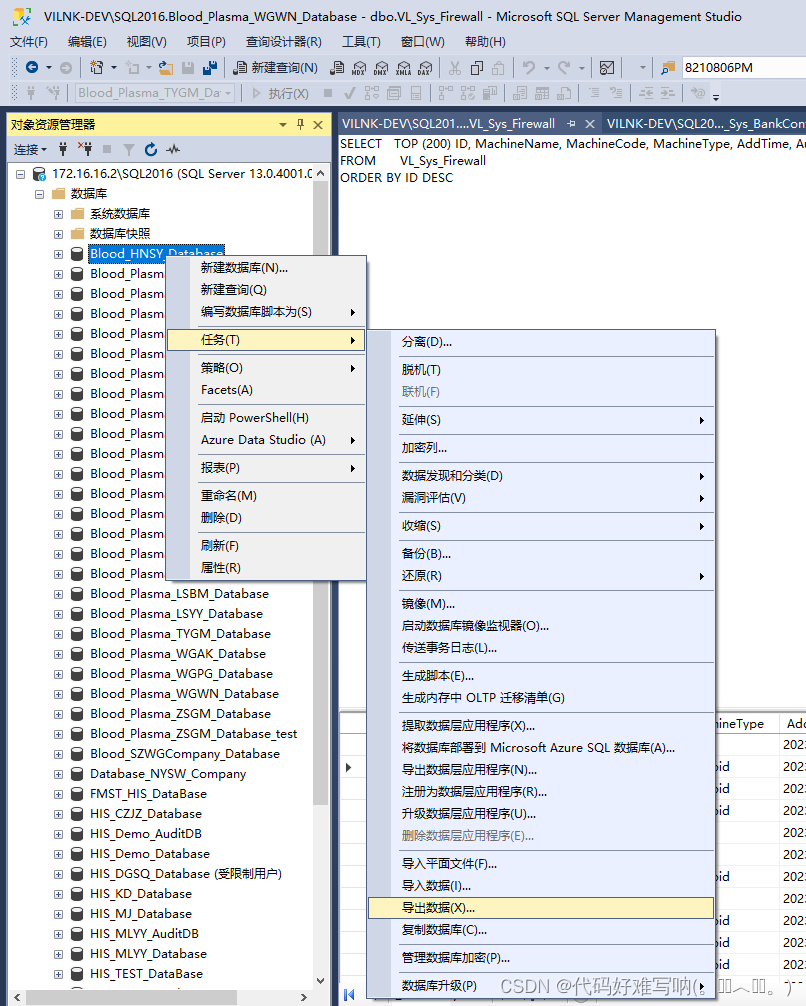The height and width of the screenshot is (1006, 806).
Task: Click the new project toolbar icon
Action: (x=96, y=67)
